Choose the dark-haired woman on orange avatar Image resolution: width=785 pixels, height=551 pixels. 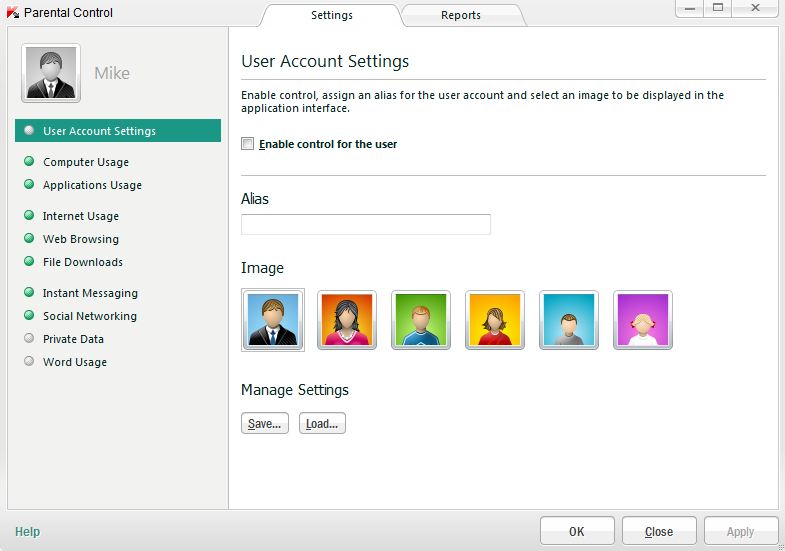[x=347, y=320]
